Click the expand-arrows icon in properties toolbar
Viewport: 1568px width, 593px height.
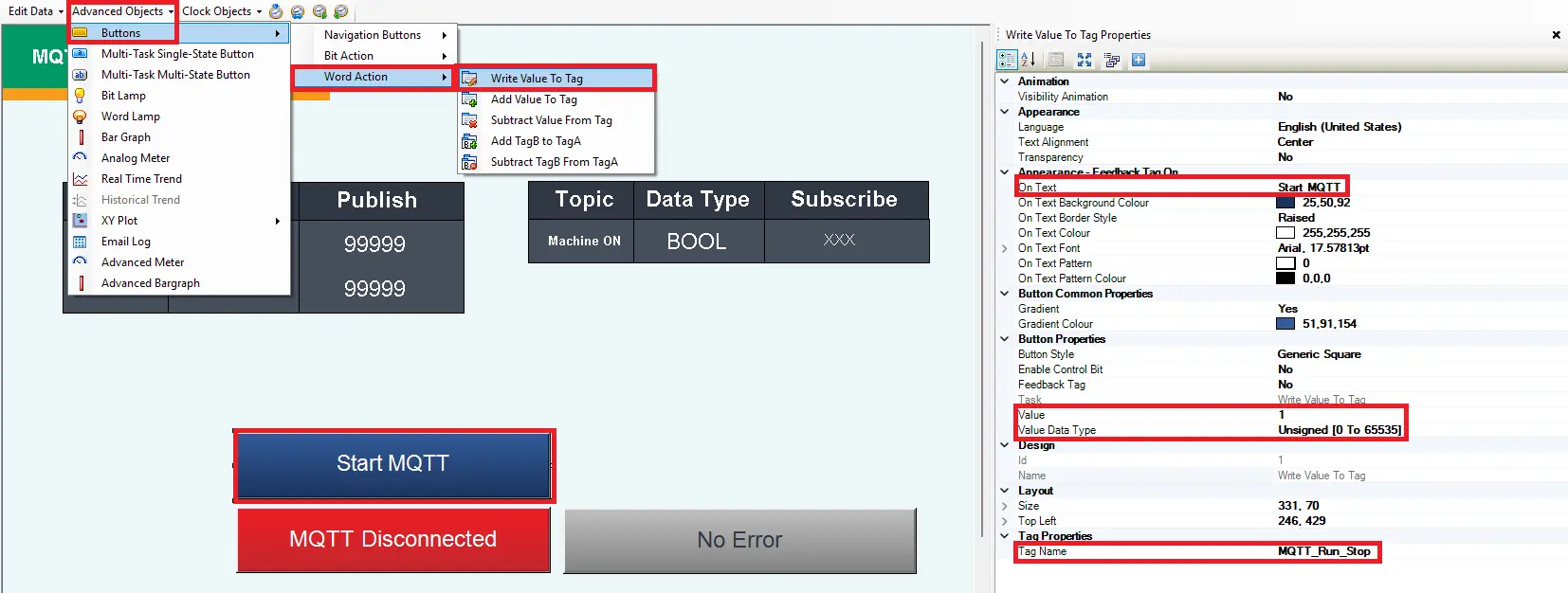[1085, 60]
